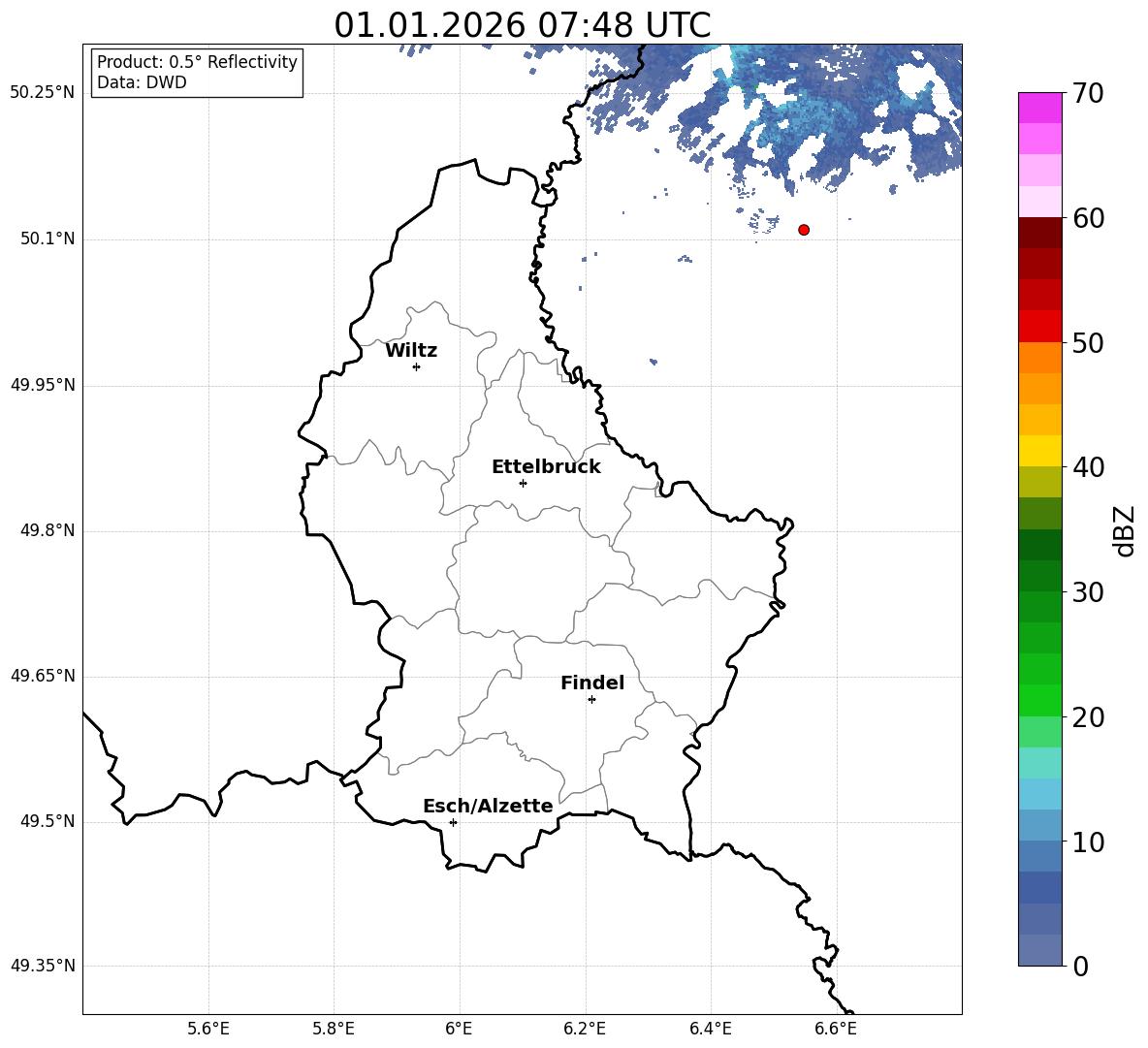1148x1048 pixels.
Task: Click the dark red colorbar segment below 60
Action: click(1039, 234)
